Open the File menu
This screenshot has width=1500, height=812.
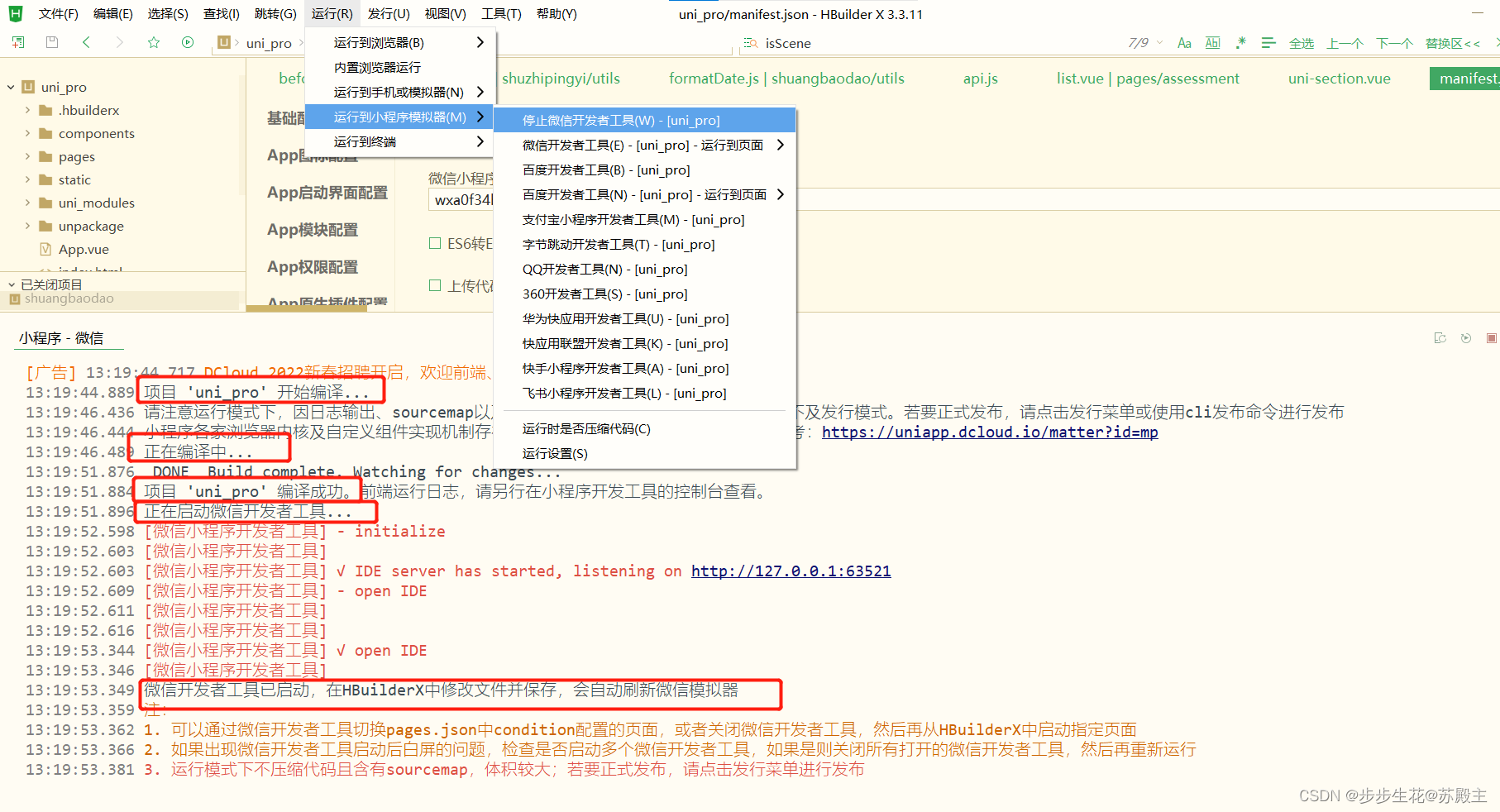59,14
